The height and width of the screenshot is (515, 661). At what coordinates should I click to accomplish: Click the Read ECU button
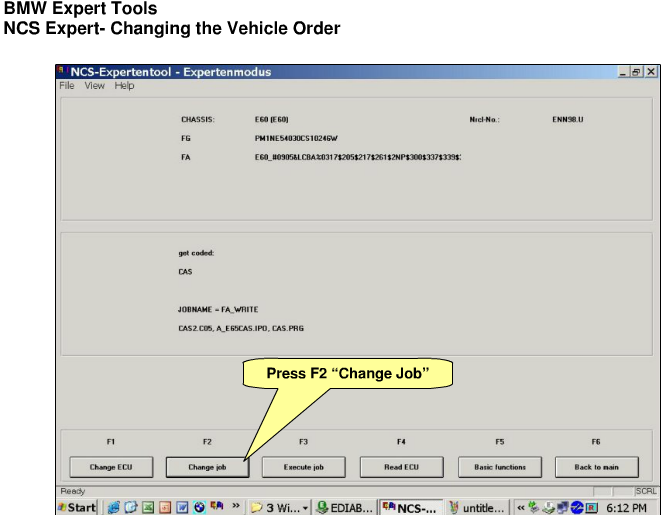[401, 467]
